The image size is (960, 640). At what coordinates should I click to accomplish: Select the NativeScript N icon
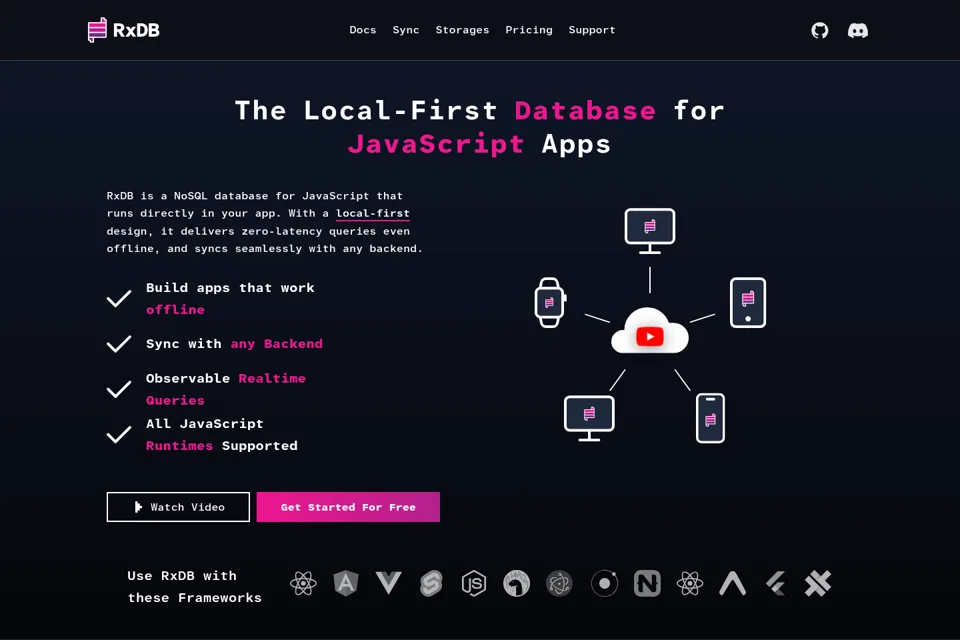[x=647, y=583]
